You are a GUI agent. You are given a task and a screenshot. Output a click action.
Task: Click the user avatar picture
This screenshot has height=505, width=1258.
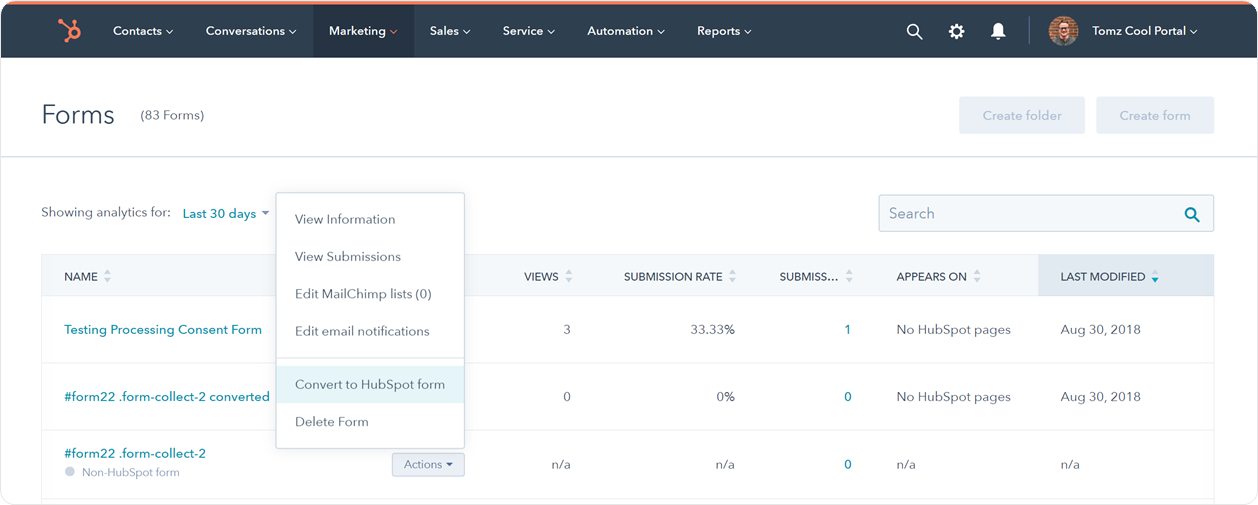pos(1063,31)
